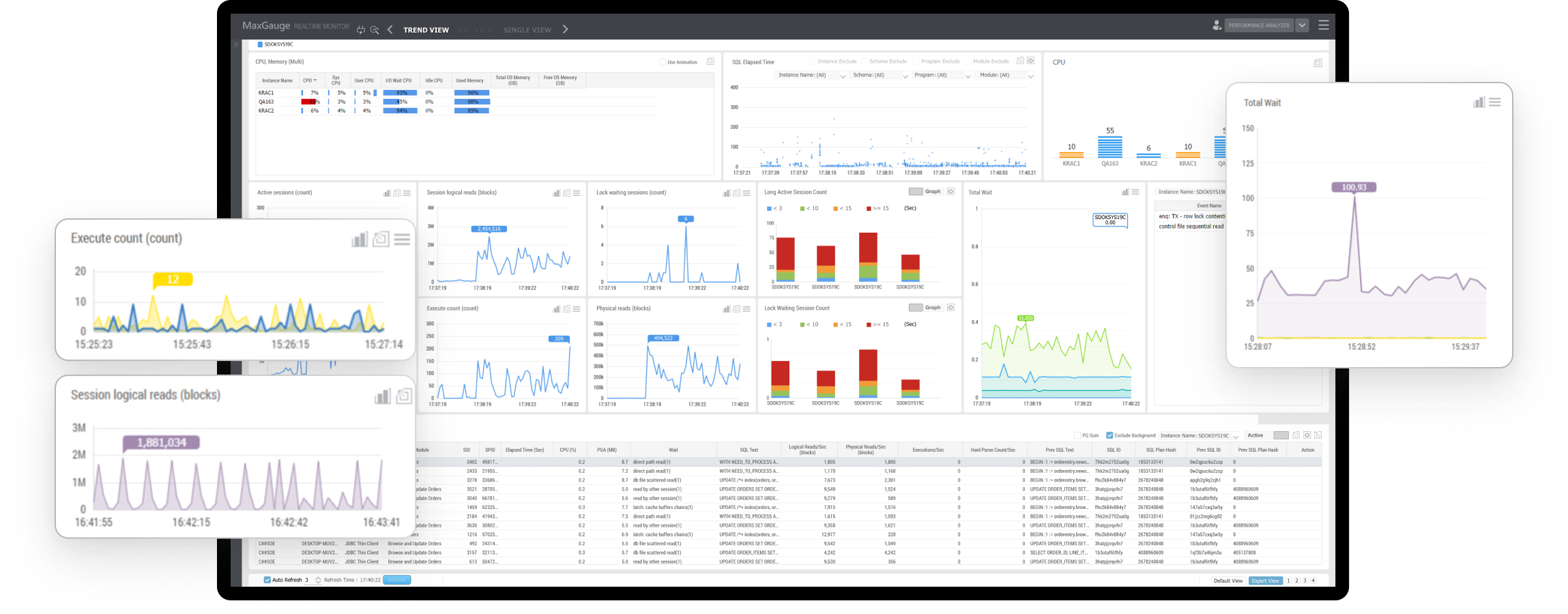Viewport: 1568px width, 614px height.
Task: Select SDOKSYS19C instance color legend
Action: click(275, 44)
